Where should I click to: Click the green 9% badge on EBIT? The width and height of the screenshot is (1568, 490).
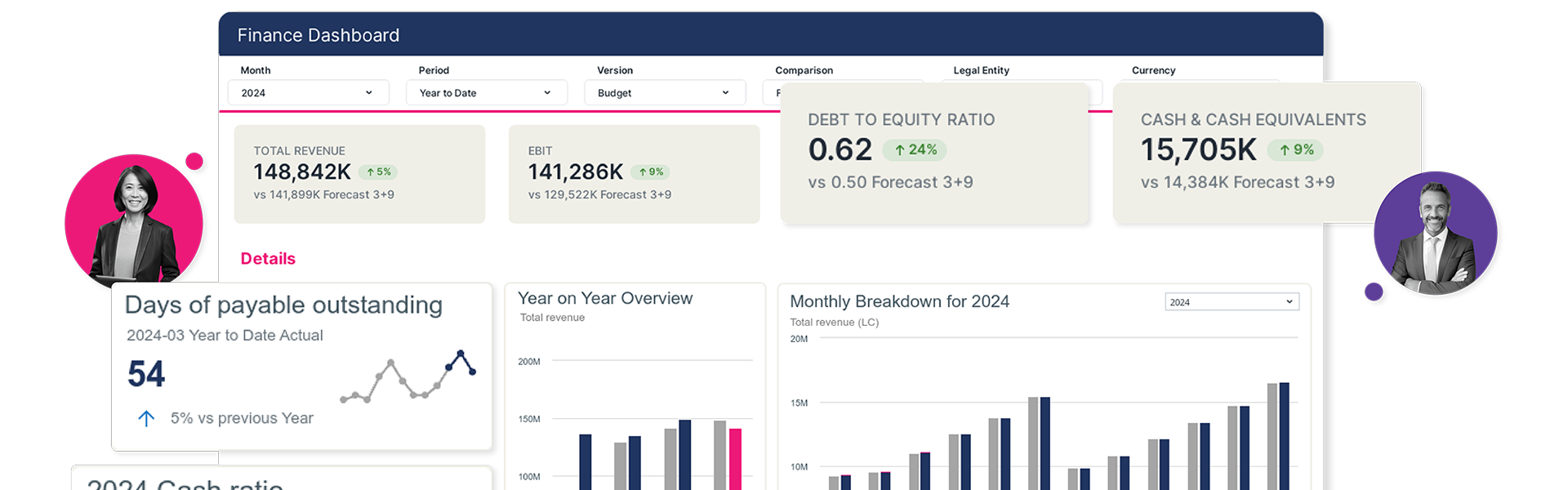coord(651,172)
